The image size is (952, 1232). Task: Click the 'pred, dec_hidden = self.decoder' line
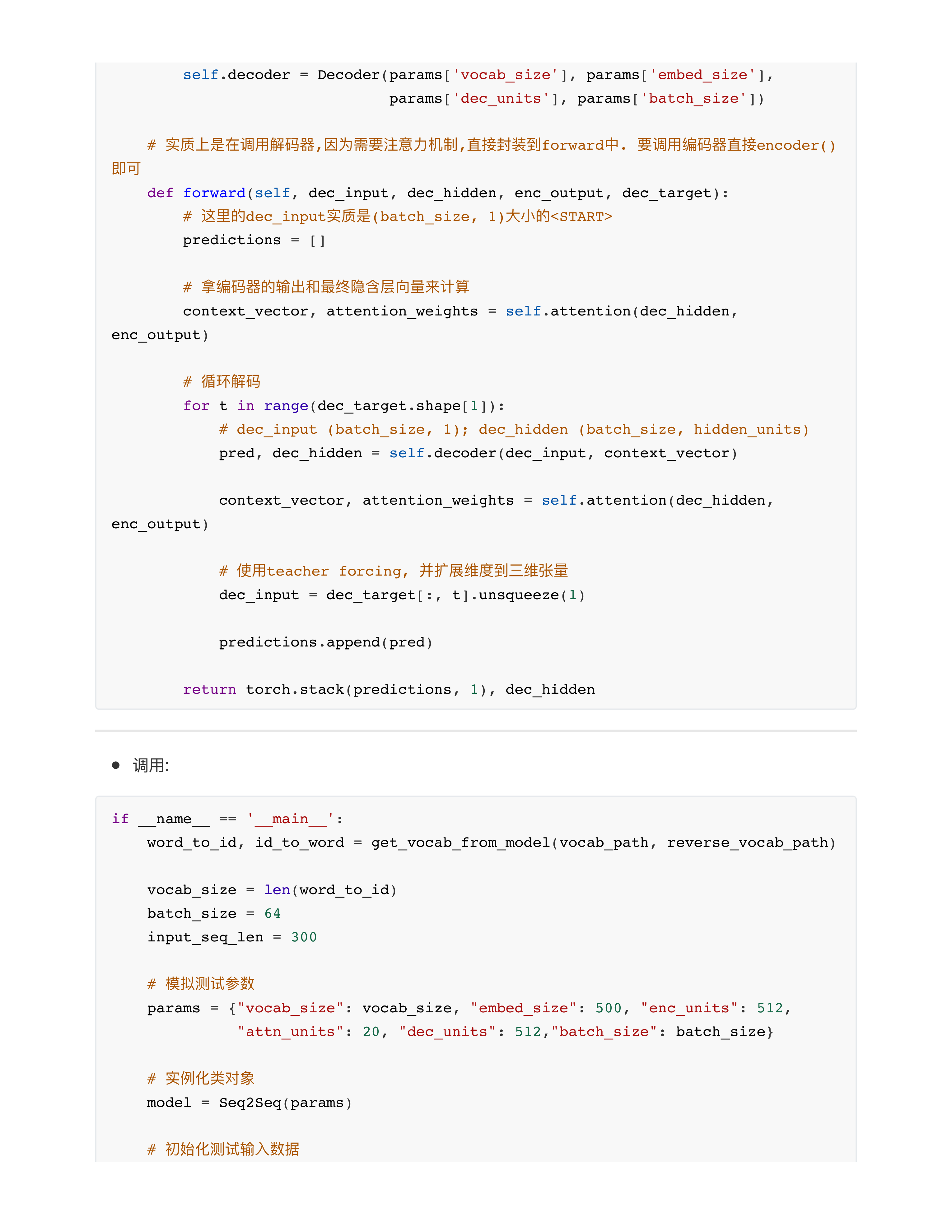[x=478, y=454]
